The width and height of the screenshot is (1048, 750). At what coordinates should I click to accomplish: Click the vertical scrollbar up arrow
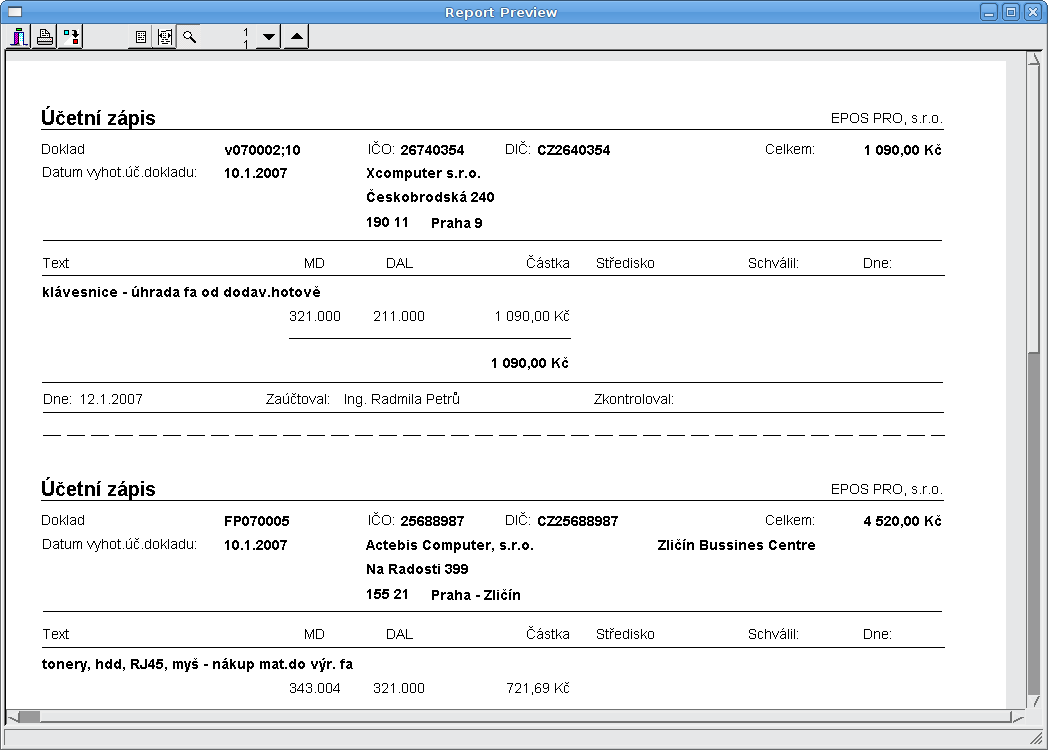(x=1034, y=60)
